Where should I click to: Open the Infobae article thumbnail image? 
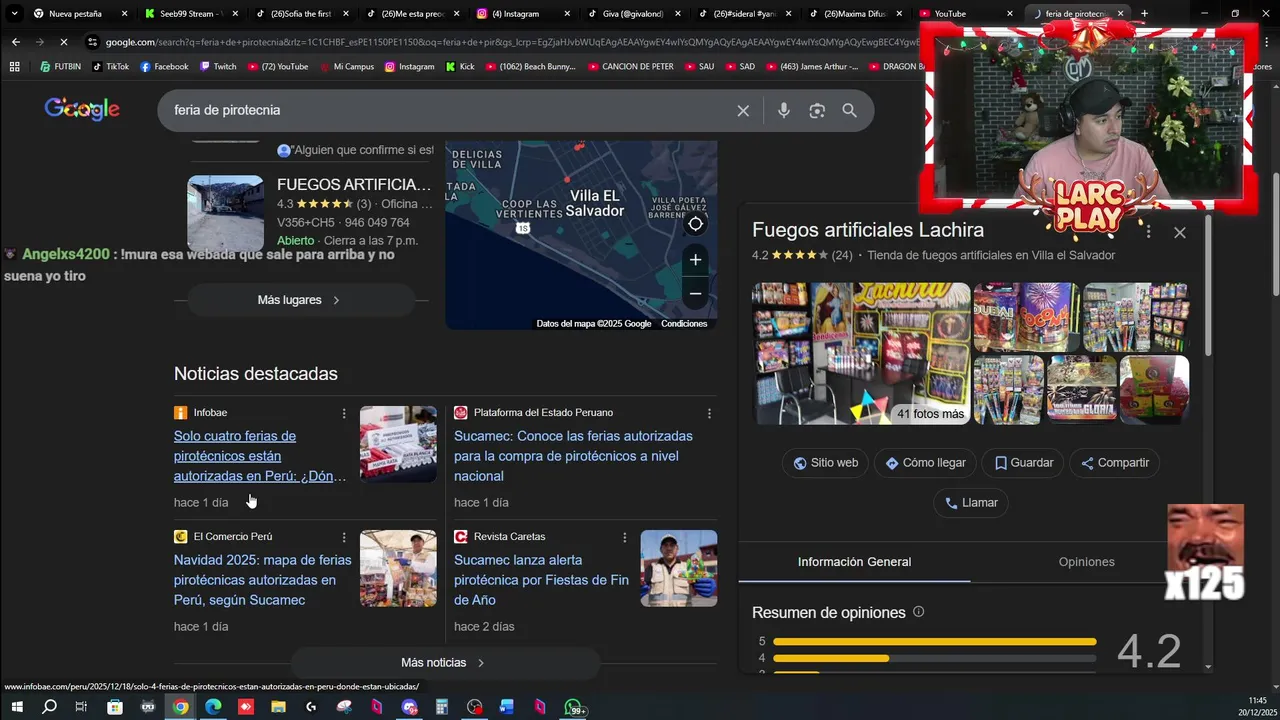(398, 444)
